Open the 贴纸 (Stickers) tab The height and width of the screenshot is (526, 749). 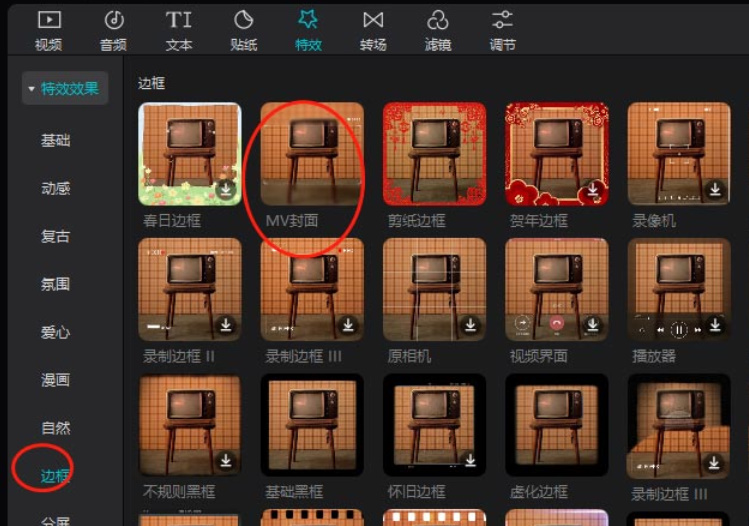point(244,31)
